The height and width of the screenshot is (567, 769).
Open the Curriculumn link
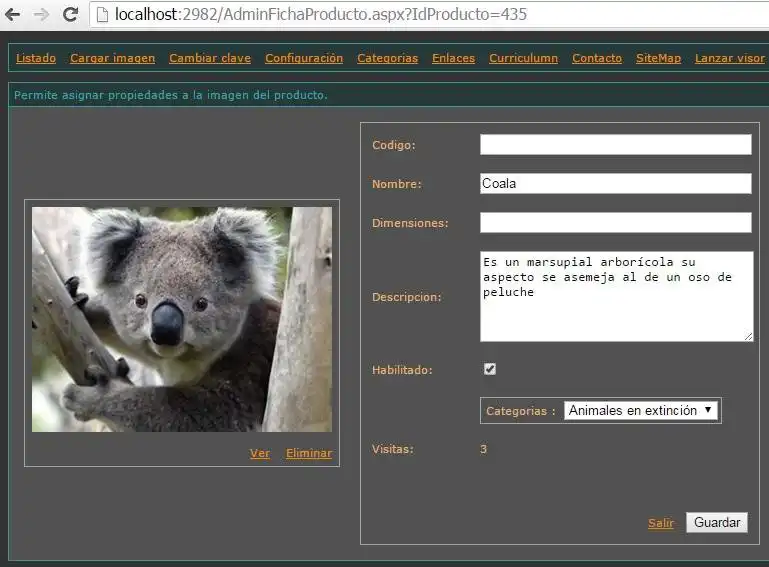523,58
